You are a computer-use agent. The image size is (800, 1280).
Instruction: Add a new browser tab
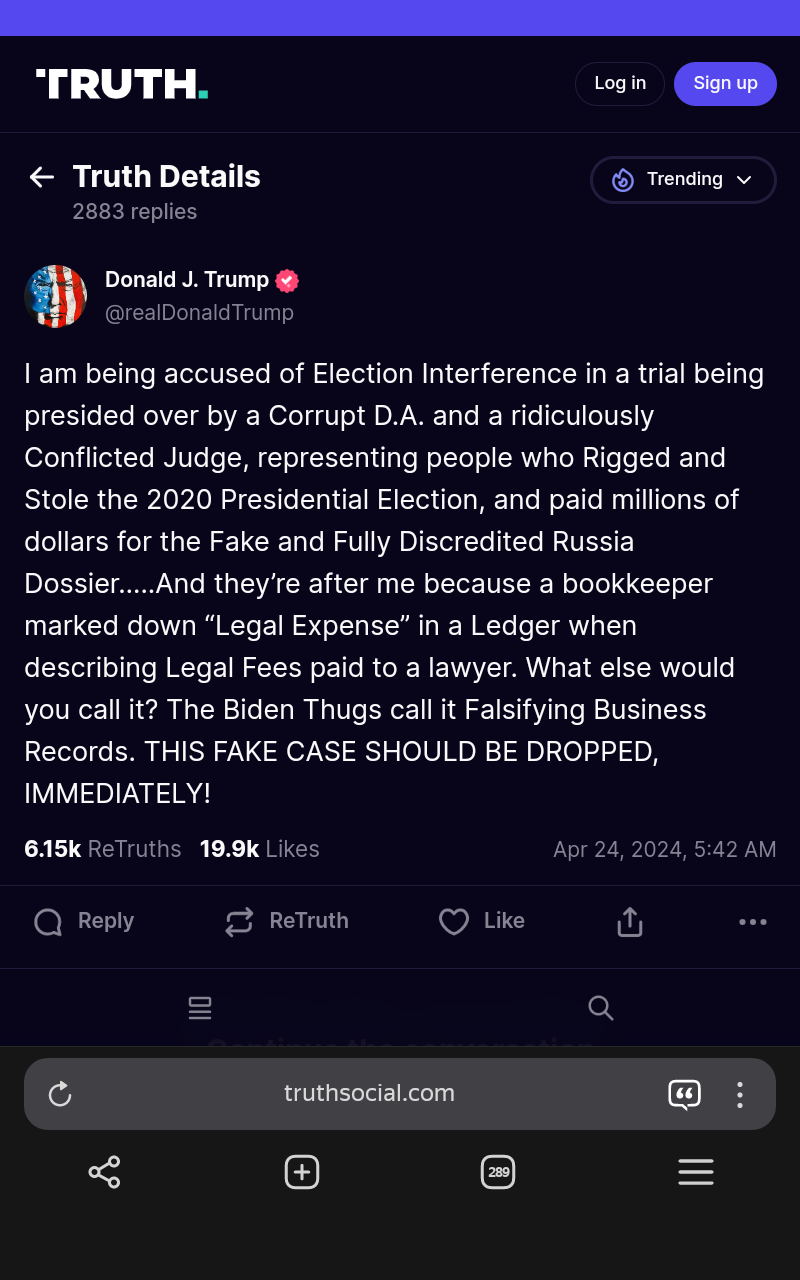302,1172
